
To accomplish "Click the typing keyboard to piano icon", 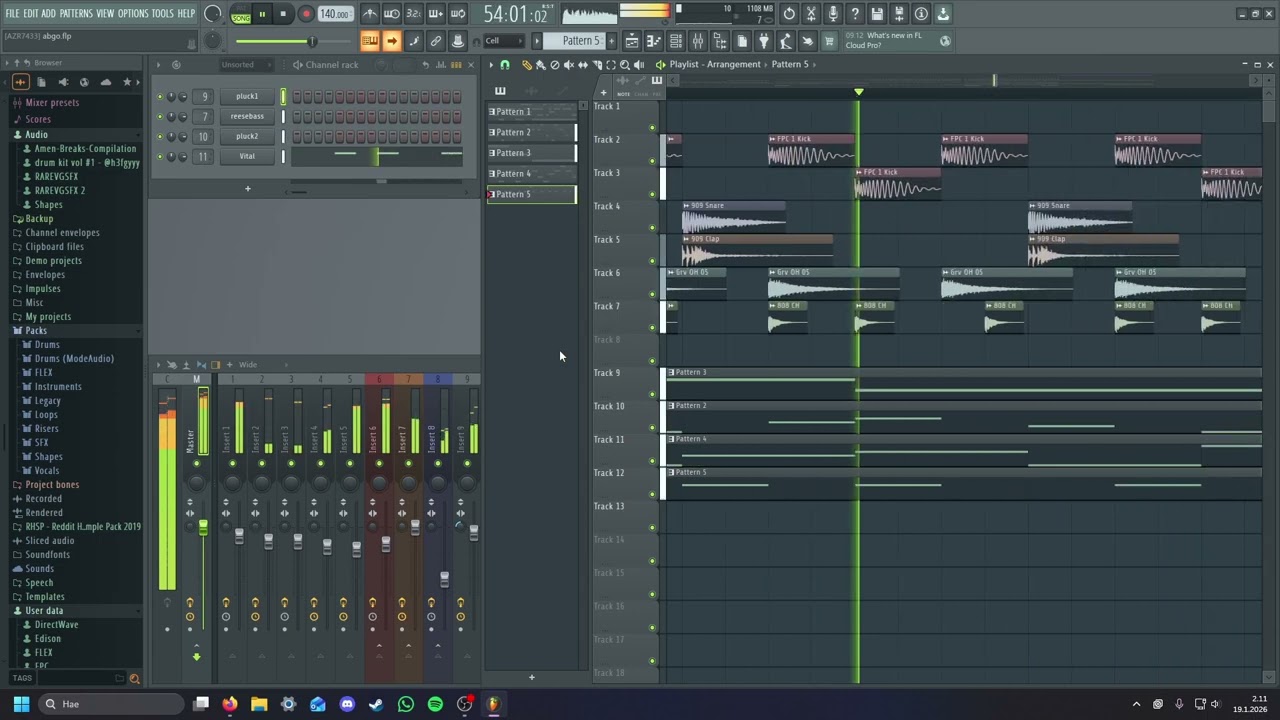I will tap(370, 41).
